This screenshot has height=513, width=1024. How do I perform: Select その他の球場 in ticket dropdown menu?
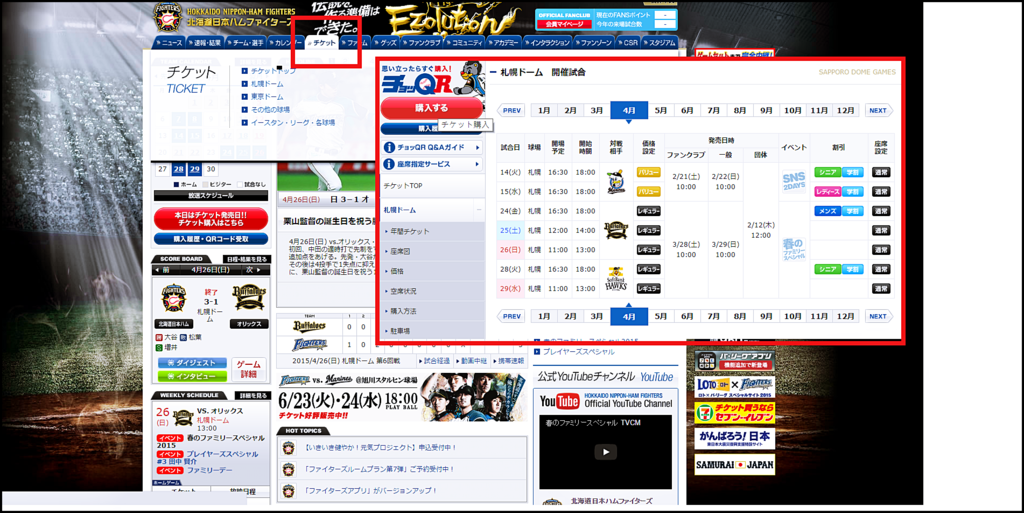[270, 110]
